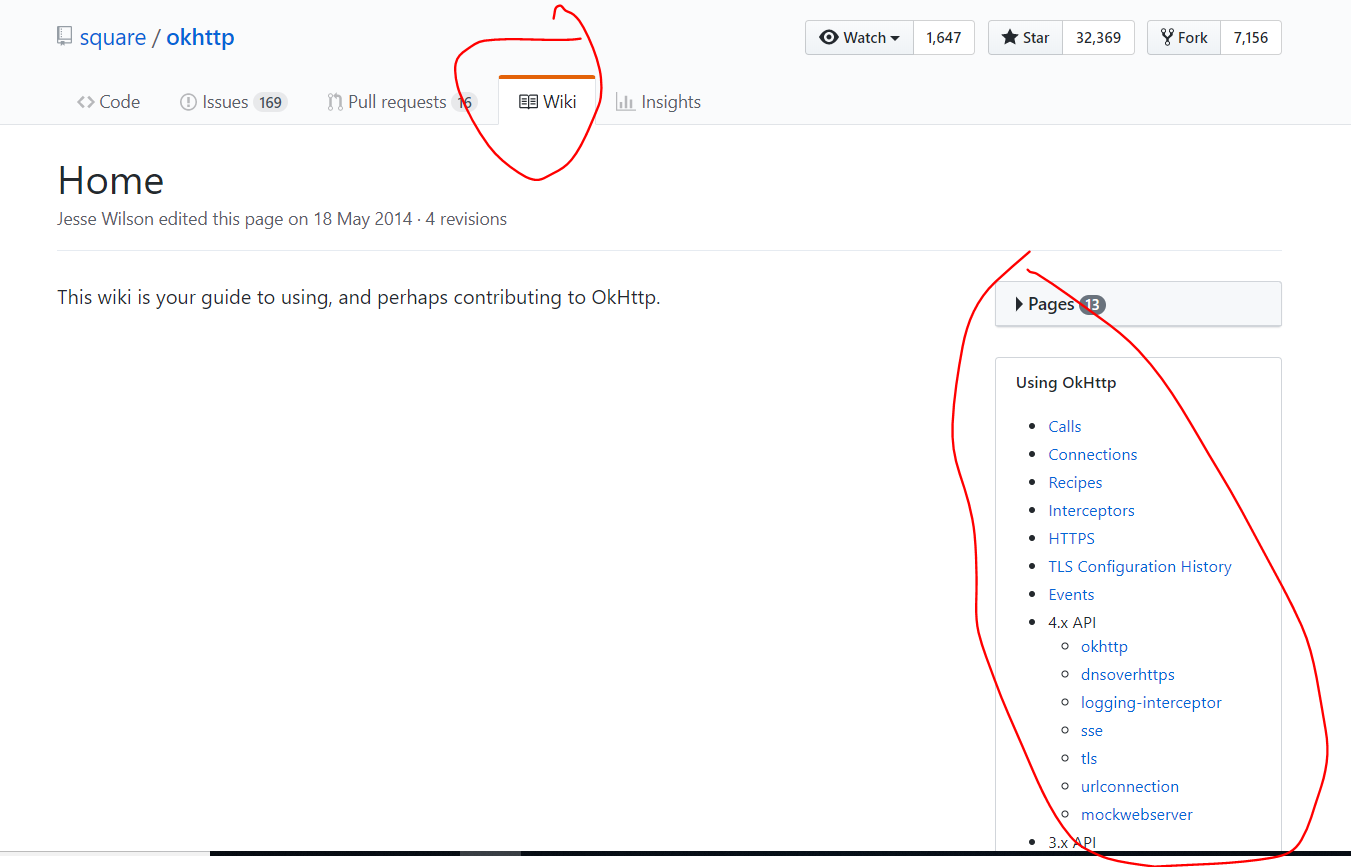Click the eye icon on Watch button
This screenshot has width=1351, height=867.
click(829, 38)
